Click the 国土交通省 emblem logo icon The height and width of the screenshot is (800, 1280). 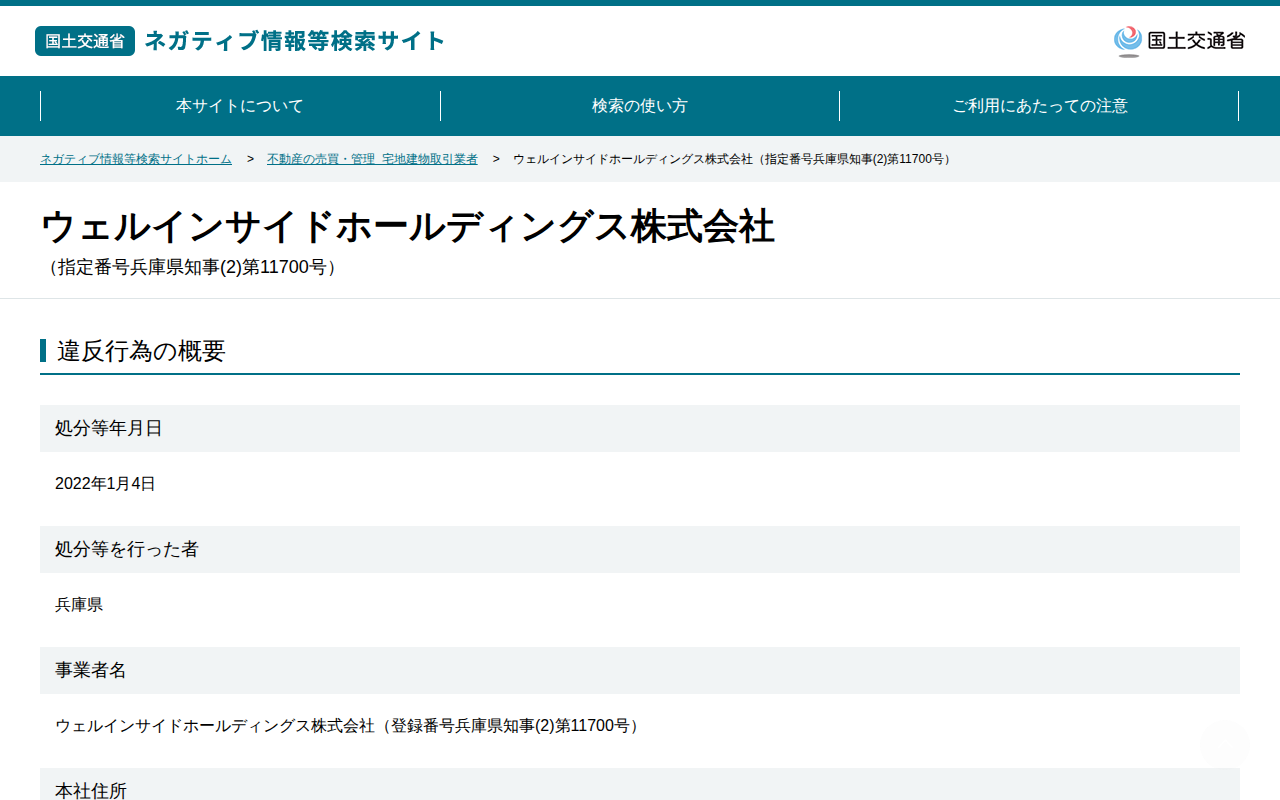click(1128, 41)
